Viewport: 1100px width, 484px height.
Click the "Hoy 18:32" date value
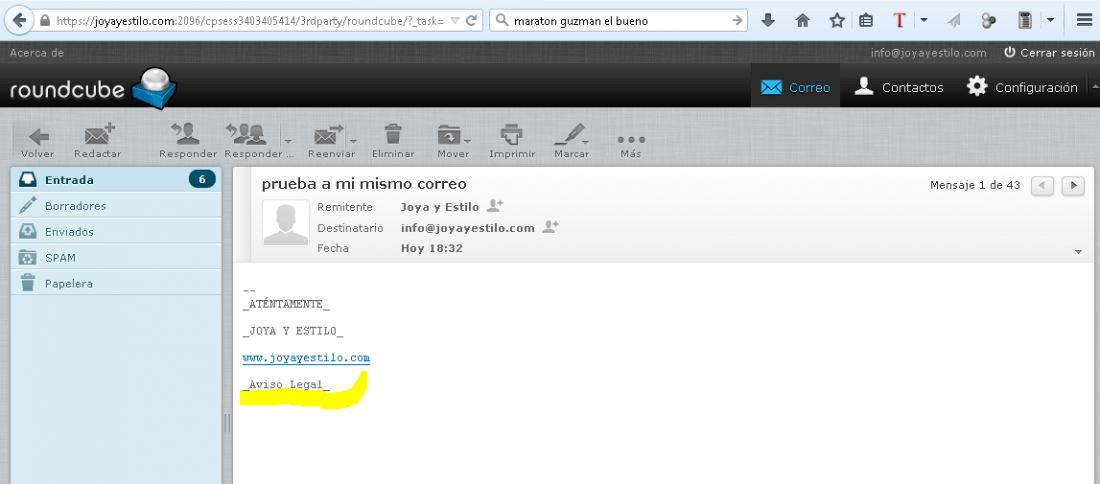click(x=431, y=248)
